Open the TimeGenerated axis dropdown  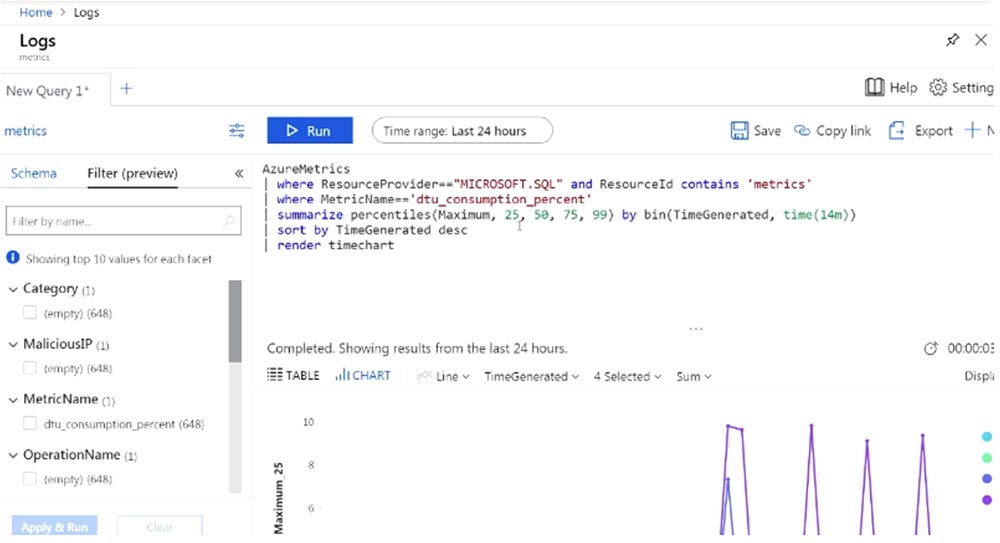[x=532, y=377]
